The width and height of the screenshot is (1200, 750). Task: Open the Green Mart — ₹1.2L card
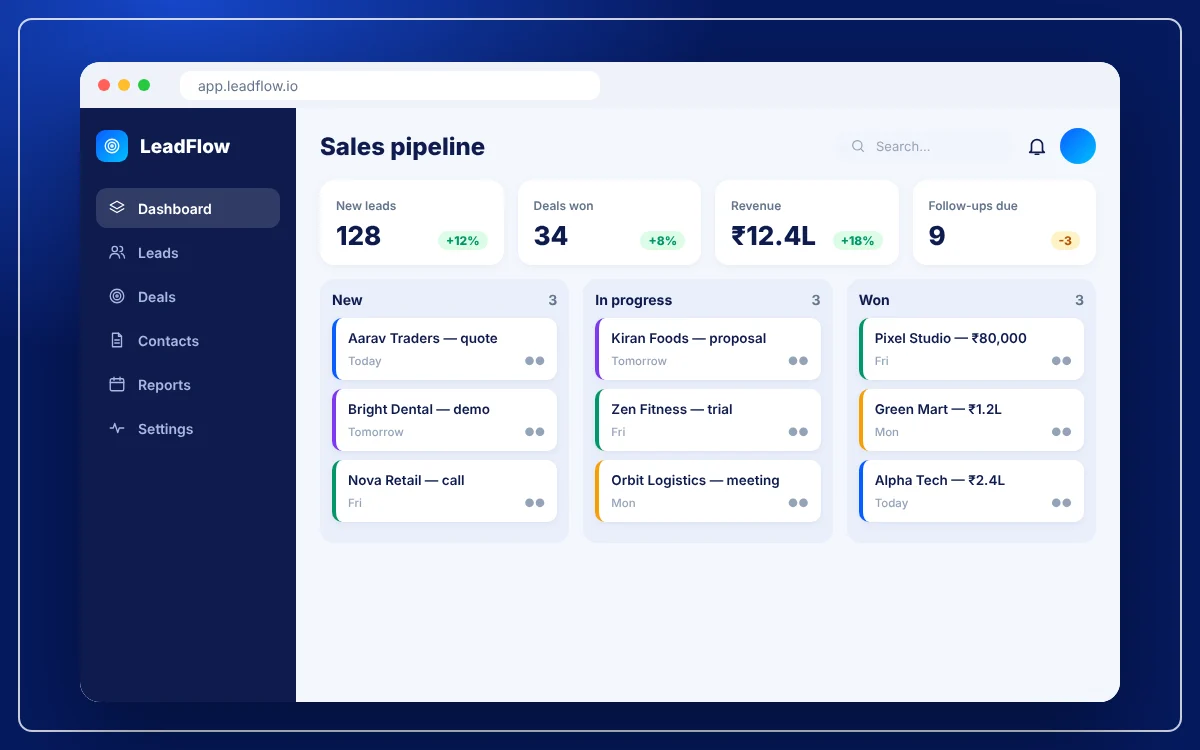[x=971, y=420]
